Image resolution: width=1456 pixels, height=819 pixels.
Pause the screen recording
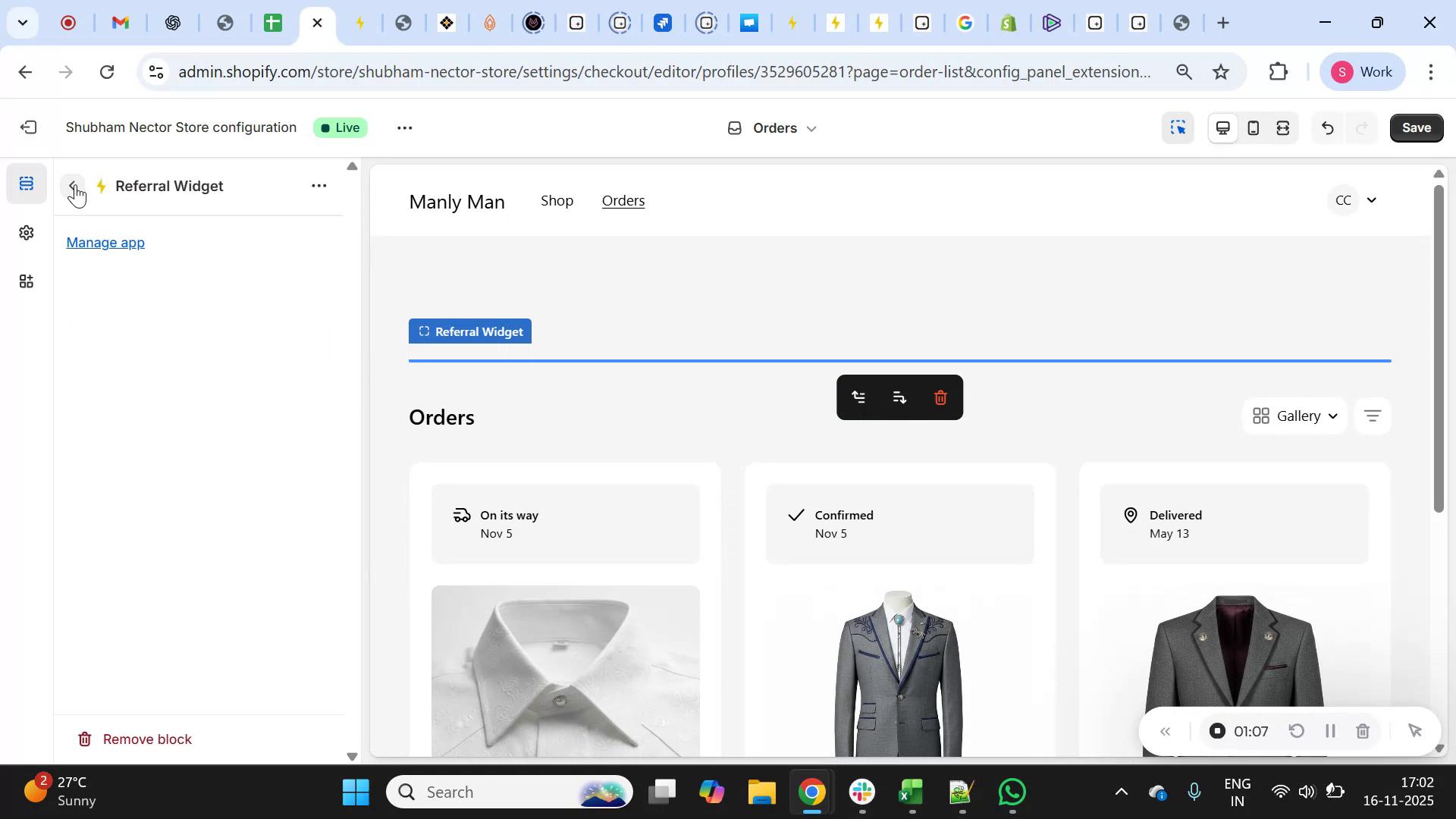[1330, 730]
